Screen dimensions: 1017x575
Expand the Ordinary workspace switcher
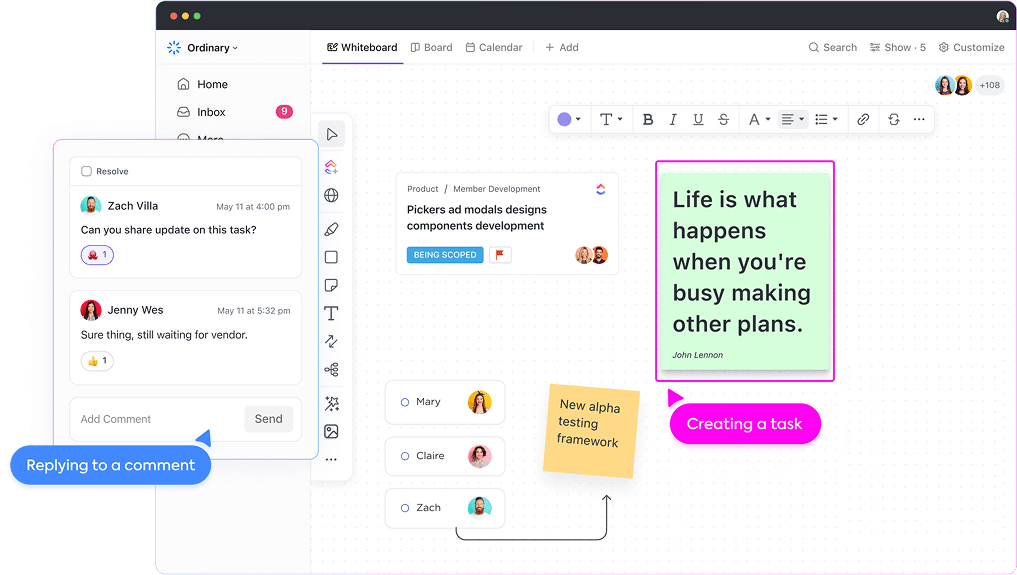click(x=212, y=48)
